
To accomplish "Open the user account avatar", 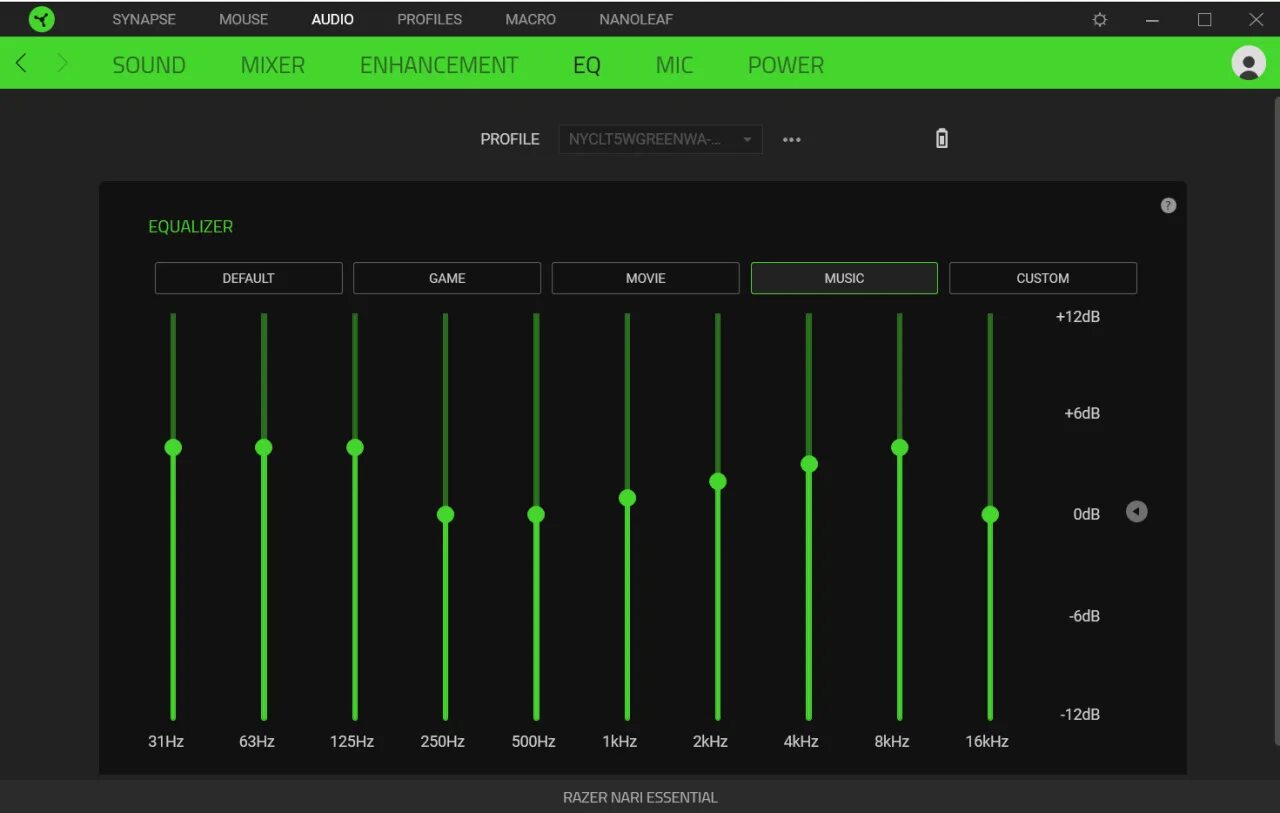I will [x=1248, y=63].
